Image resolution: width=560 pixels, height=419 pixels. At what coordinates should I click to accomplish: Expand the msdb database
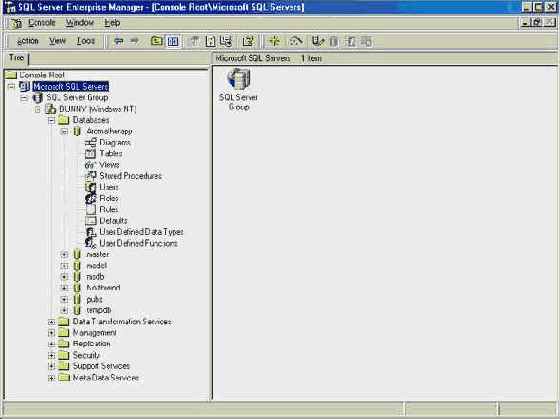(64, 277)
